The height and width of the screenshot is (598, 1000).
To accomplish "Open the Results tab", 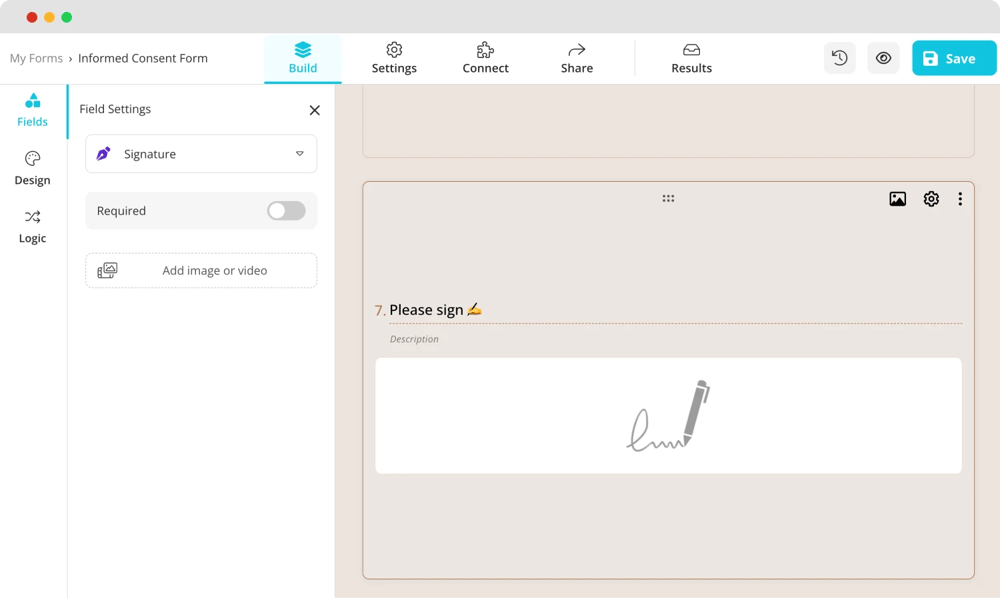I will [691, 58].
